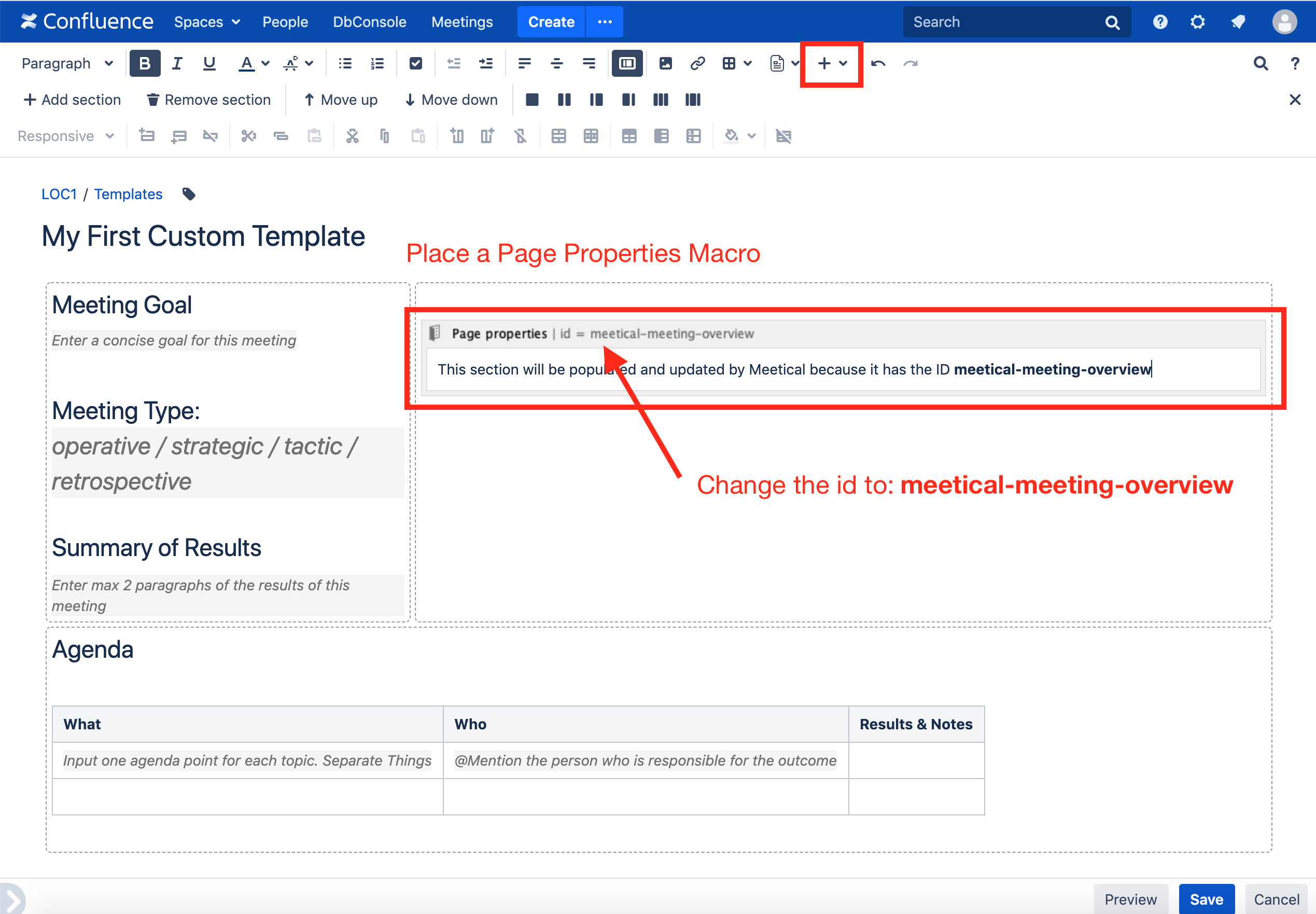1316x914 pixels.
Task: Select two-column layout with right sidebar
Action: pos(628,100)
